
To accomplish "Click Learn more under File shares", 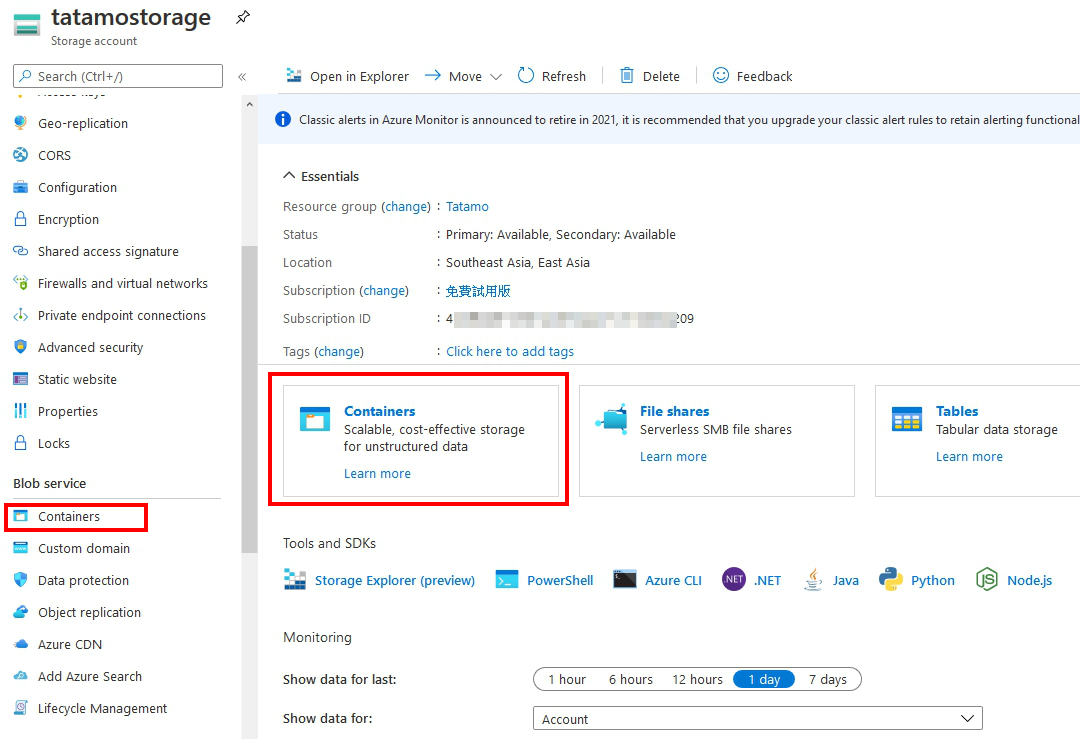I will coord(673,456).
